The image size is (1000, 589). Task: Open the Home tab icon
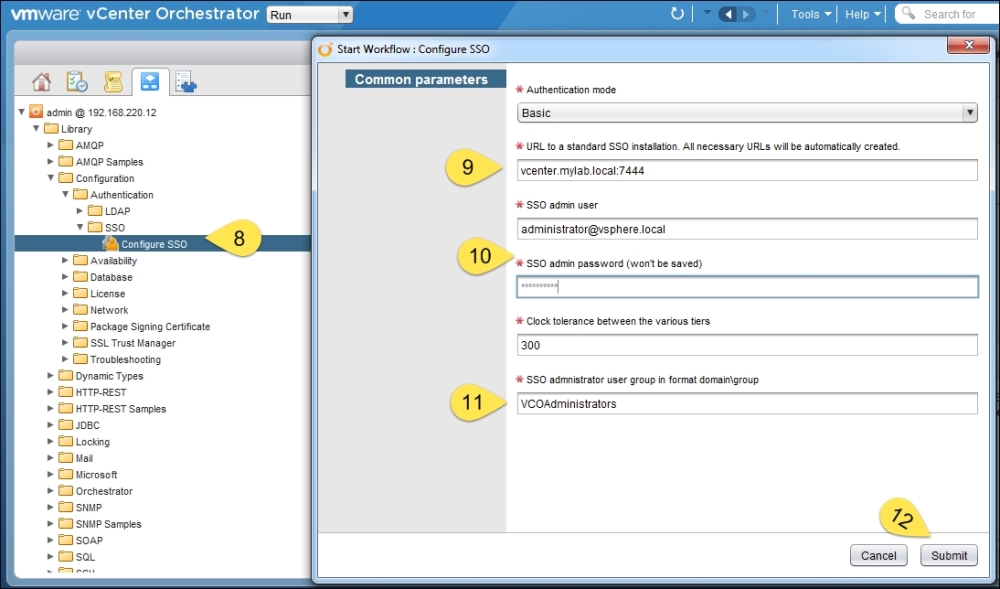(42, 82)
